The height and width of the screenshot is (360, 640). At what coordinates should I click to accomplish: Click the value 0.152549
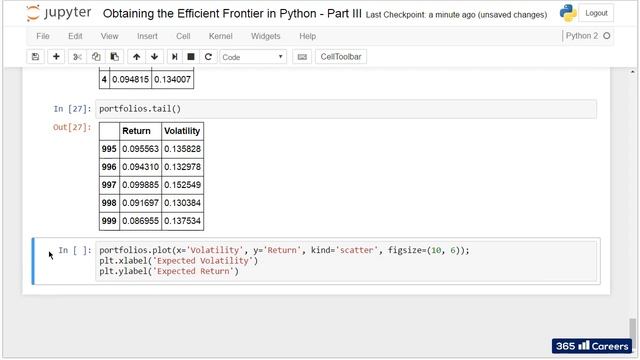tap(182, 185)
